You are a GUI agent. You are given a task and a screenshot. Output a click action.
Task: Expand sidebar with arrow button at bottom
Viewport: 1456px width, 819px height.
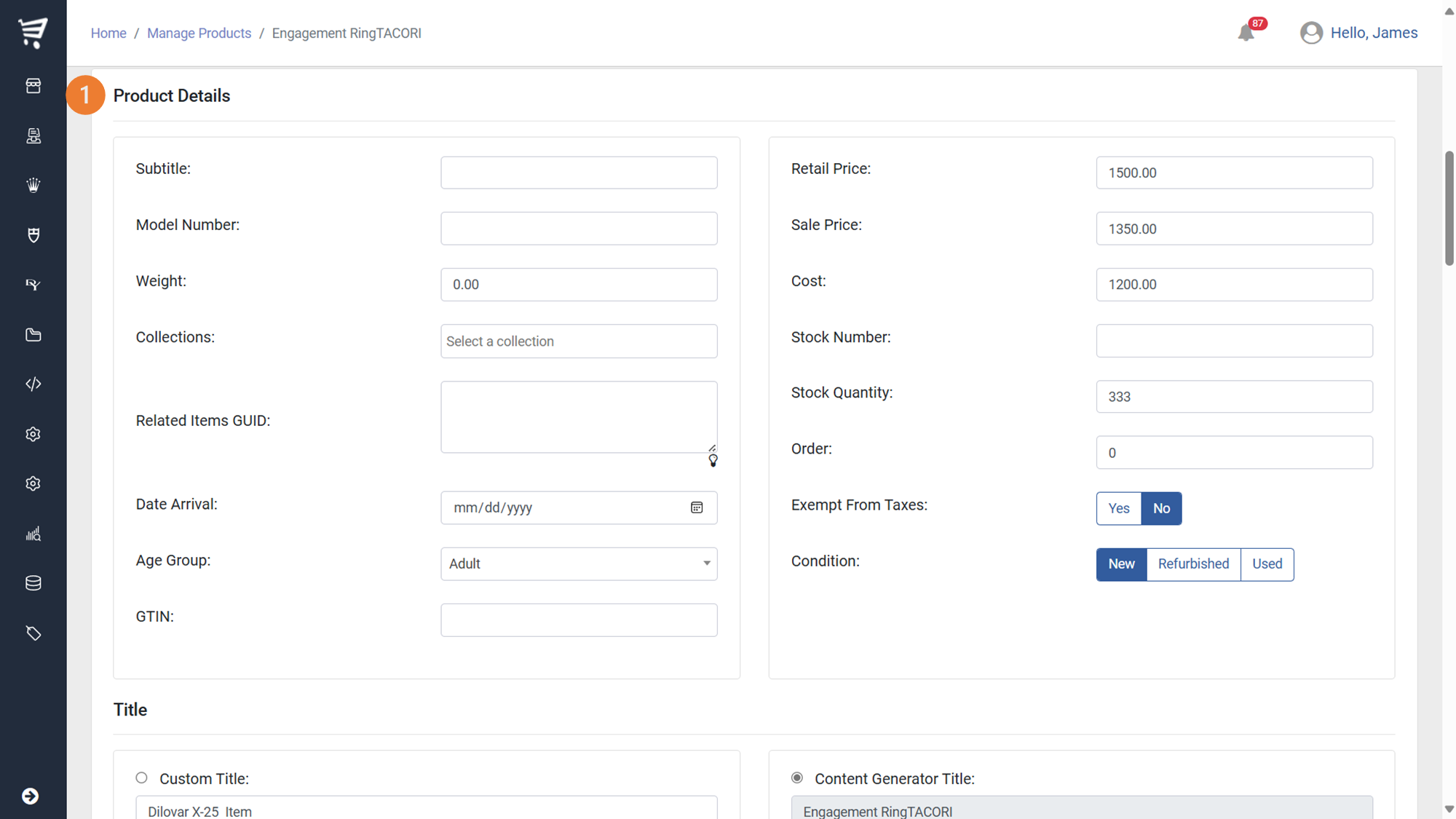30,796
